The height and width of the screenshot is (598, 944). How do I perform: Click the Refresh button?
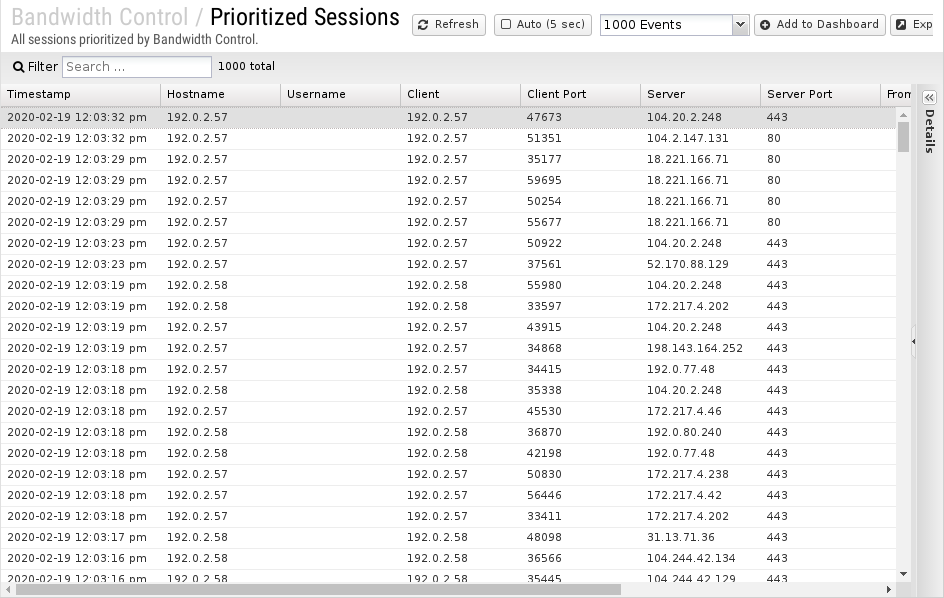449,25
